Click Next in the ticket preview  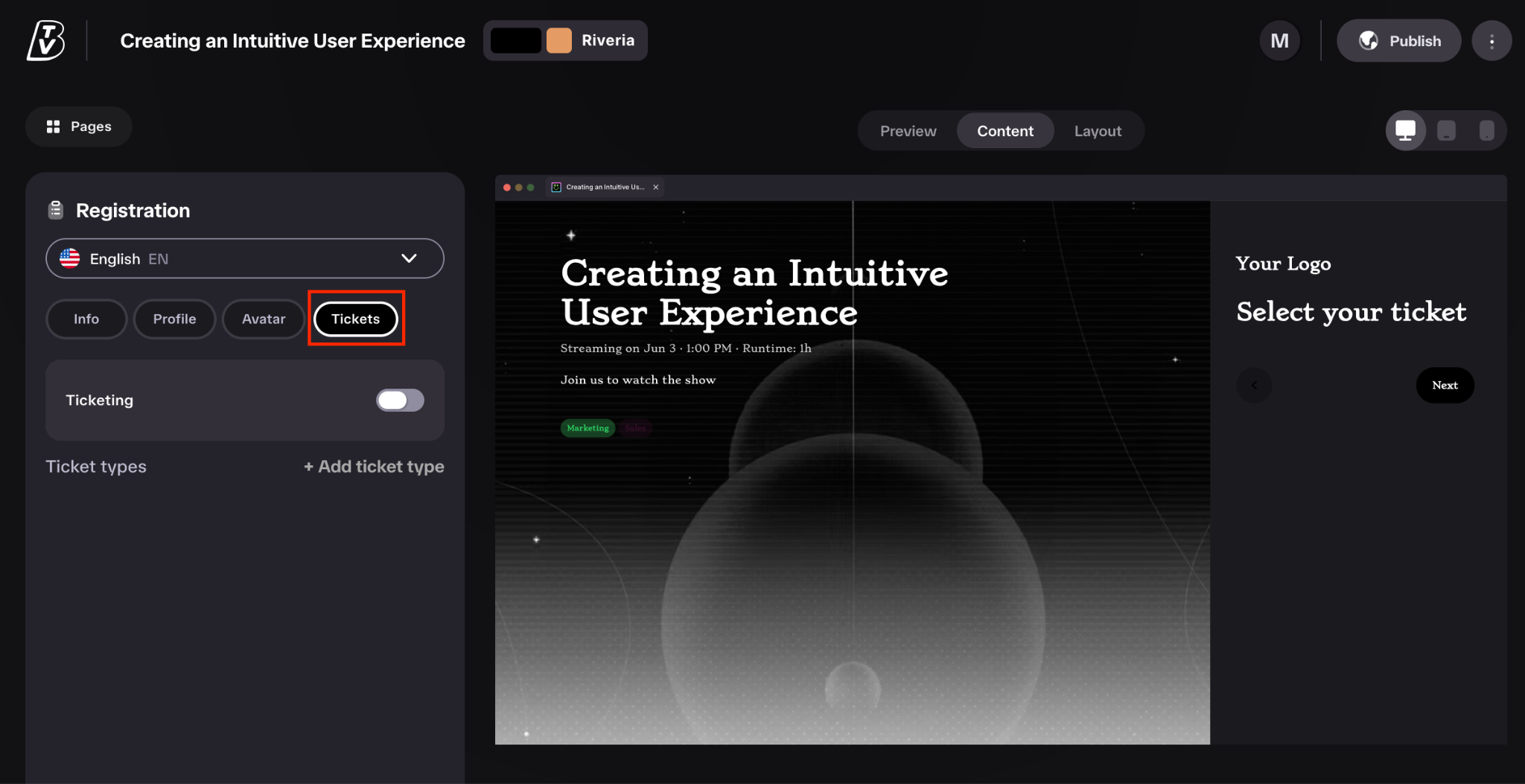1445,386
